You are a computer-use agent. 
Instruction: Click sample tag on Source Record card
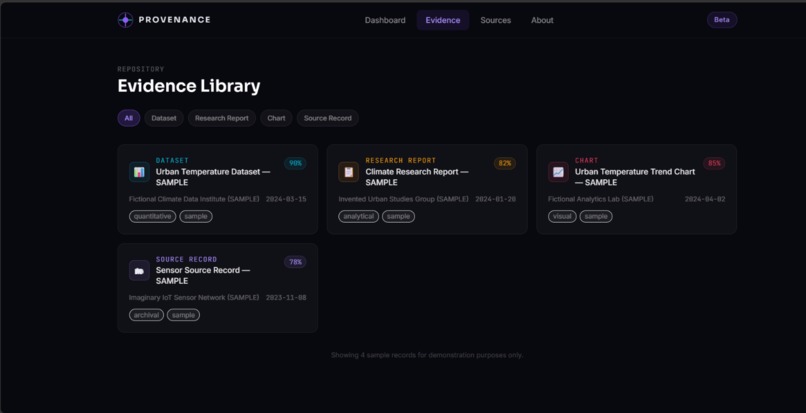coord(184,315)
